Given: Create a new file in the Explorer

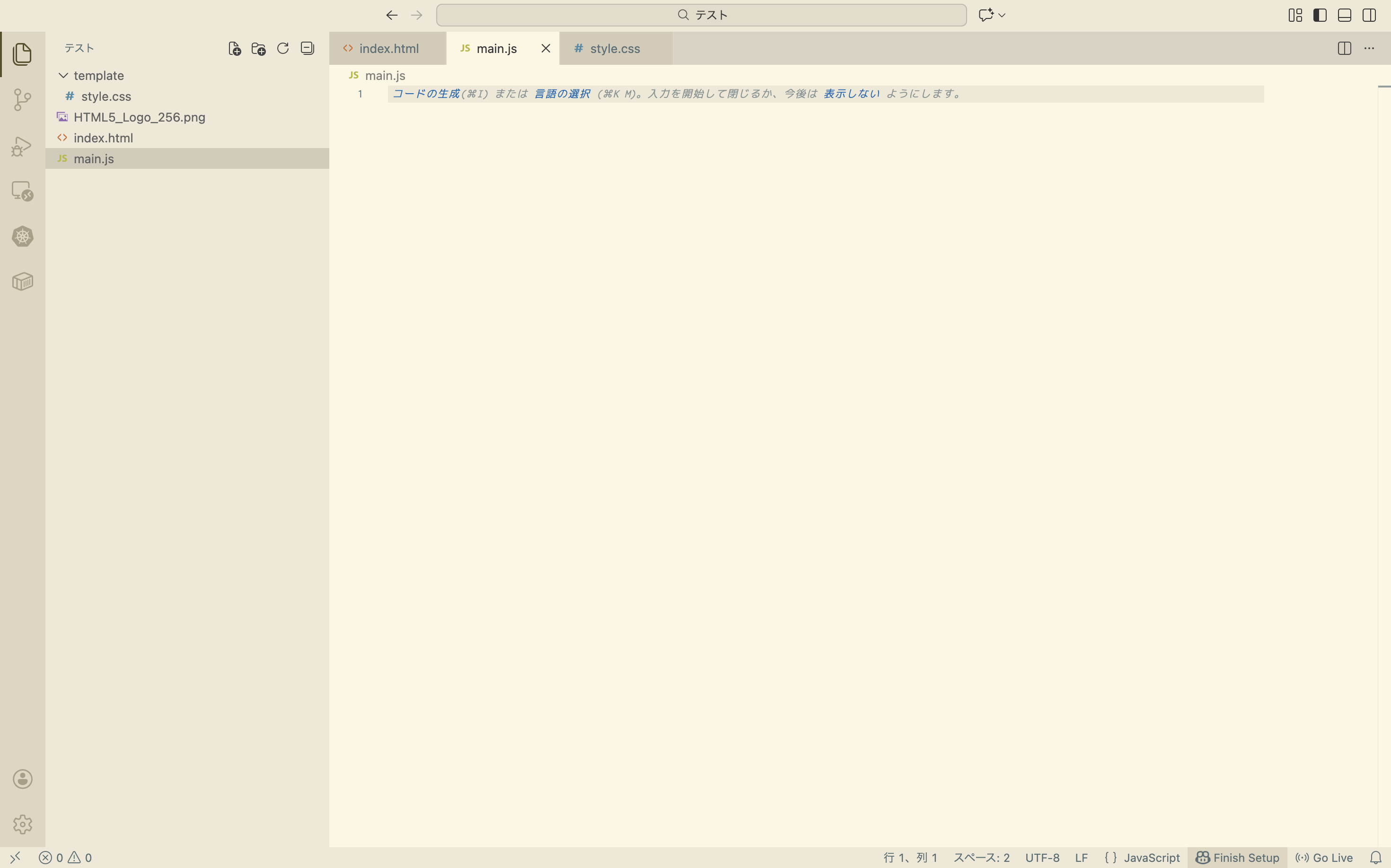Looking at the screenshot, I should 234,49.
